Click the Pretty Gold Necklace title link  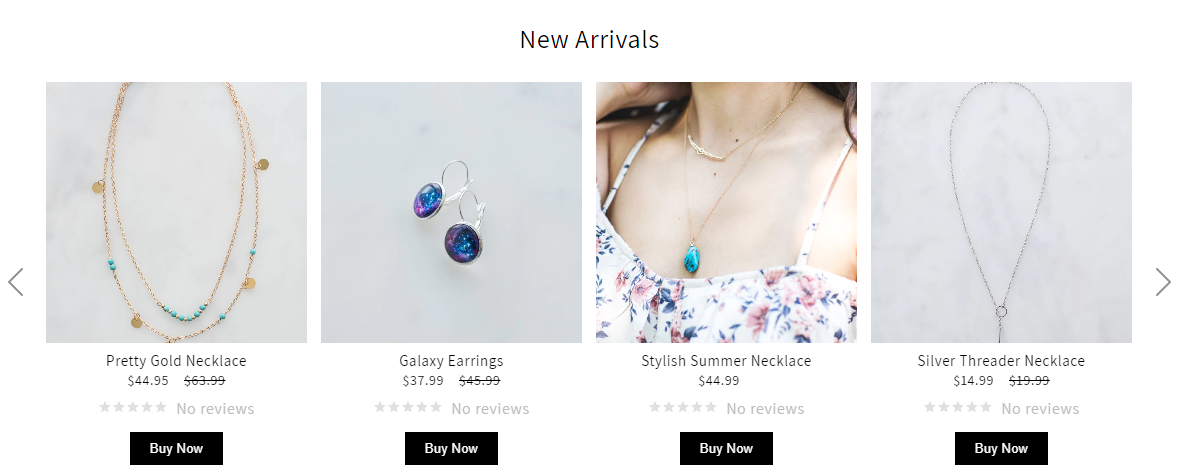tap(176, 361)
